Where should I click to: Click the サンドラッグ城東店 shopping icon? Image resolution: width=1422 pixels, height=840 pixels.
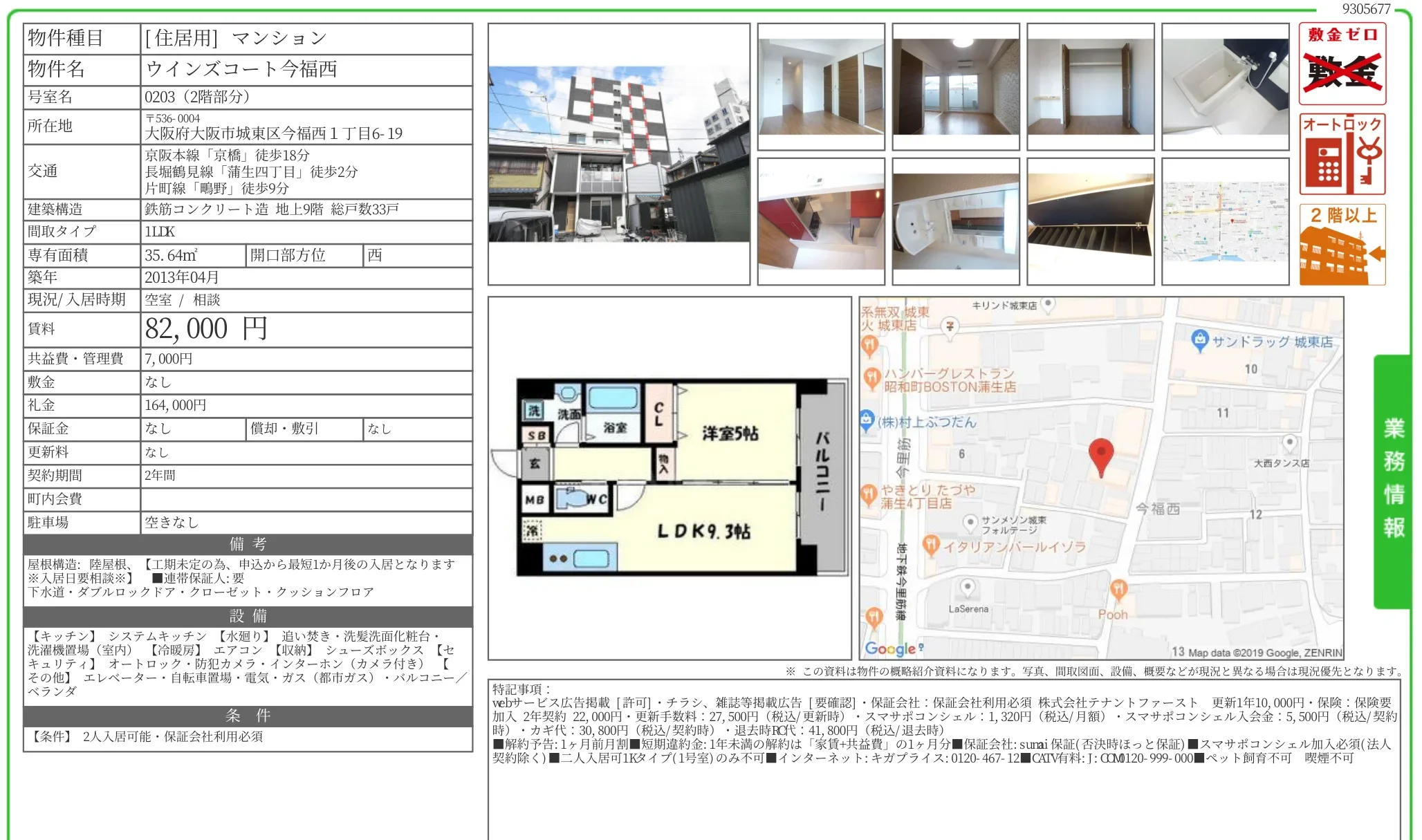pos(1199,339)
